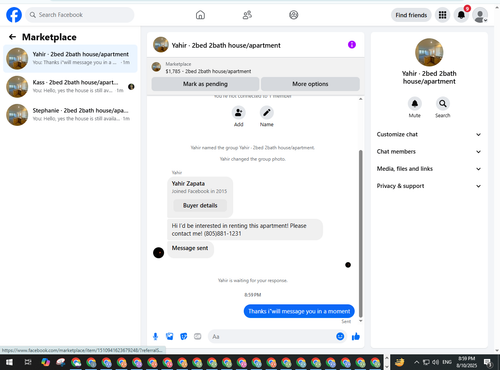The width and height of the screenshot is (500, 370).
Task: Click the volume speaker tray icon
Action: (435, 362)
